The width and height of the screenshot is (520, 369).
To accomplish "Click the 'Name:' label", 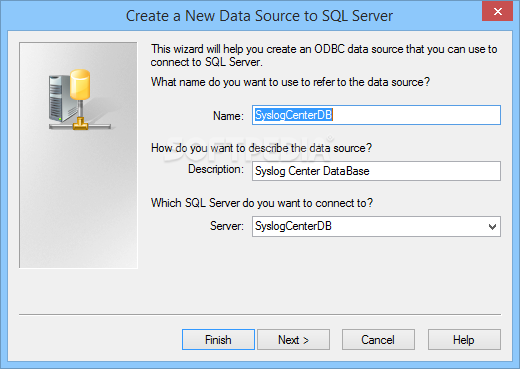I will pyautogui.click(x=228, y=116).
